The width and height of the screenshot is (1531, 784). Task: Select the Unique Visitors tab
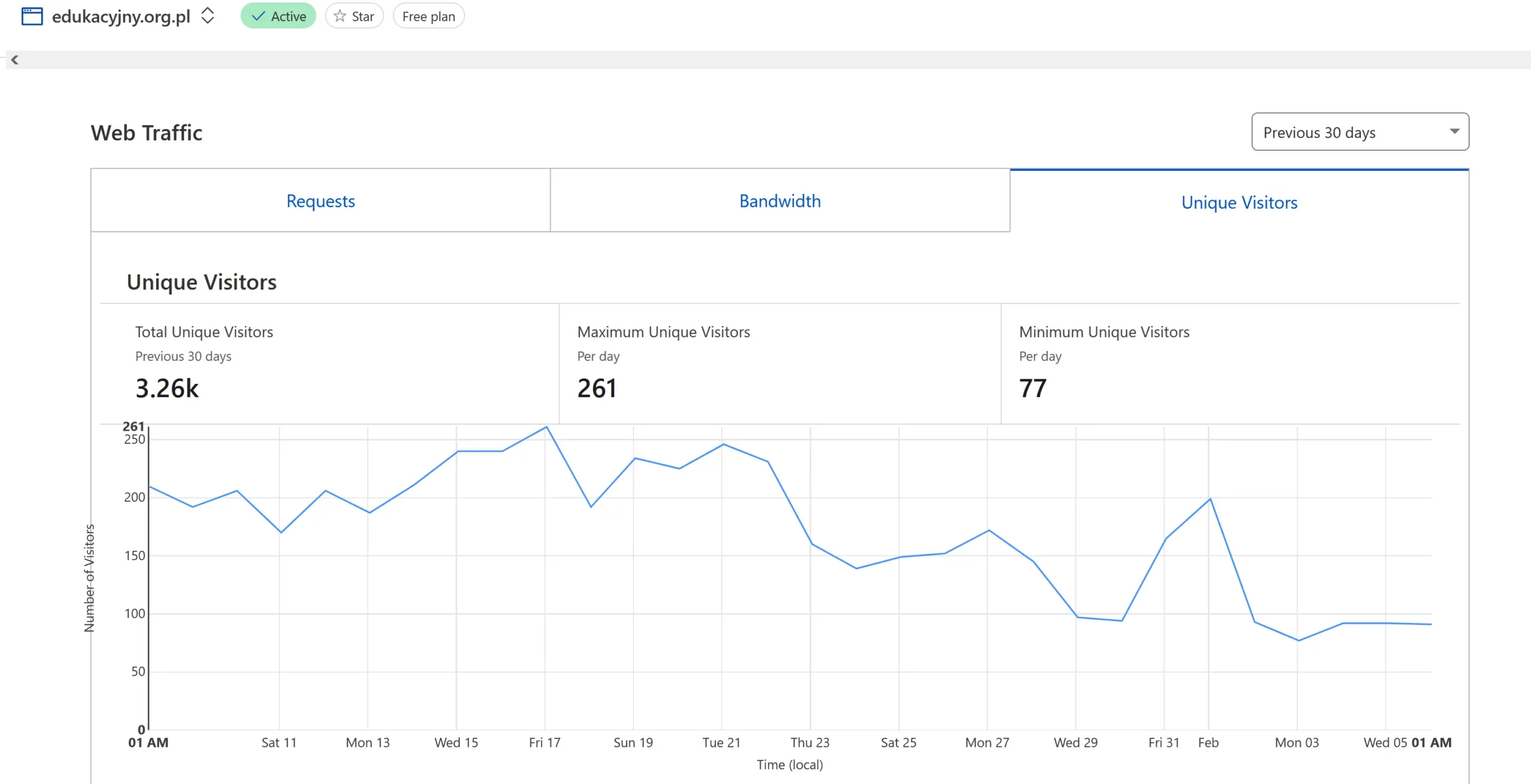pos(1239,202)
